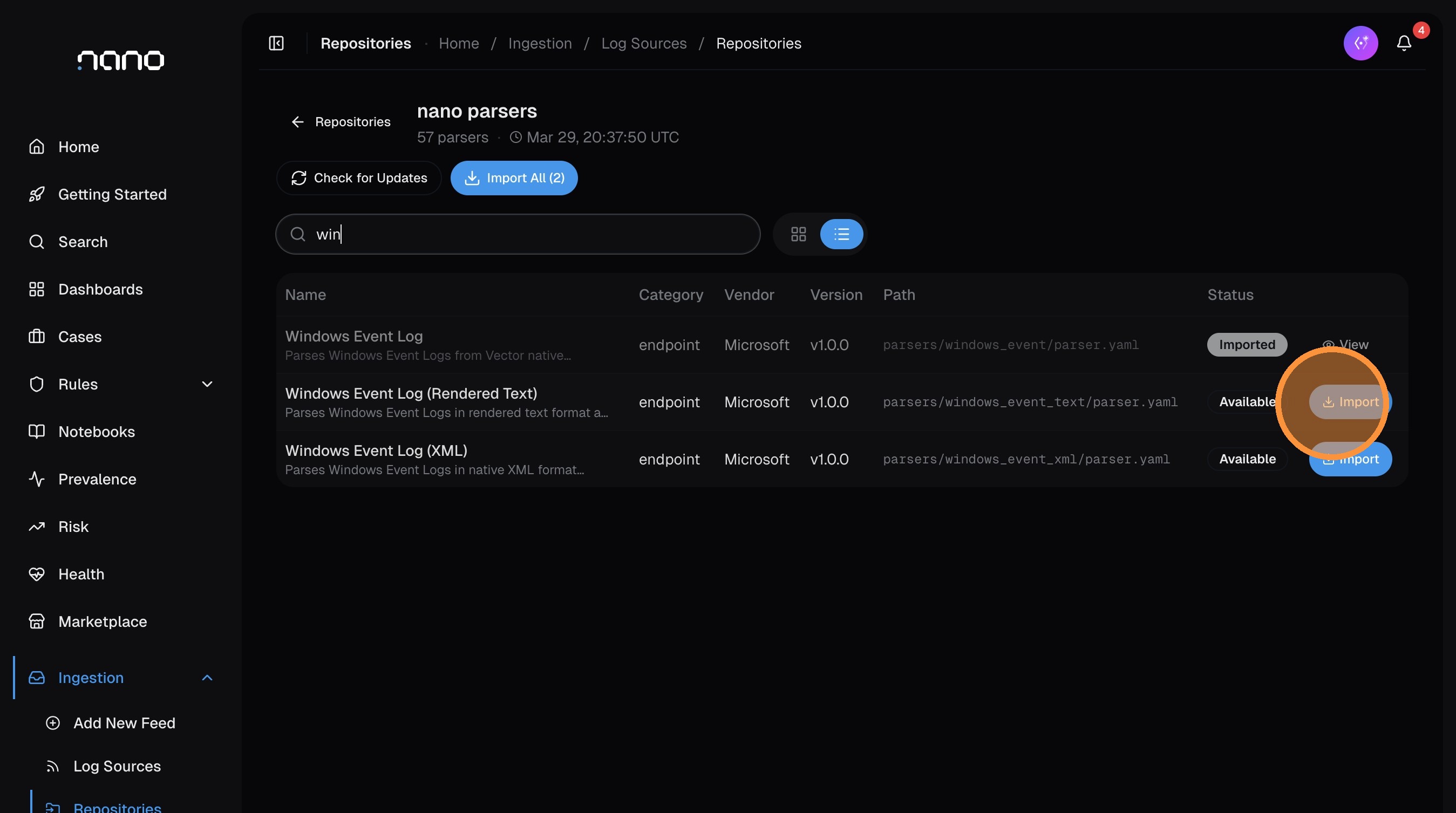Click the Import All (2) button
This screenshot has width=1456, height=813.
click(514, 178)
